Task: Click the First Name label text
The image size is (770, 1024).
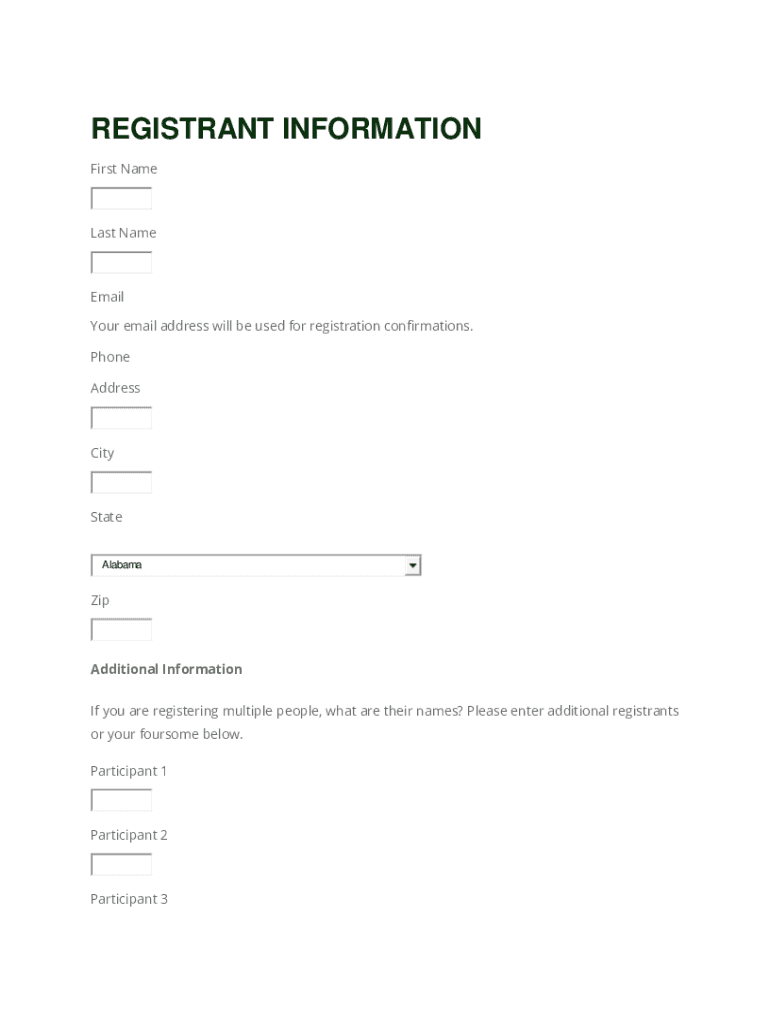Action: [123, 169]
